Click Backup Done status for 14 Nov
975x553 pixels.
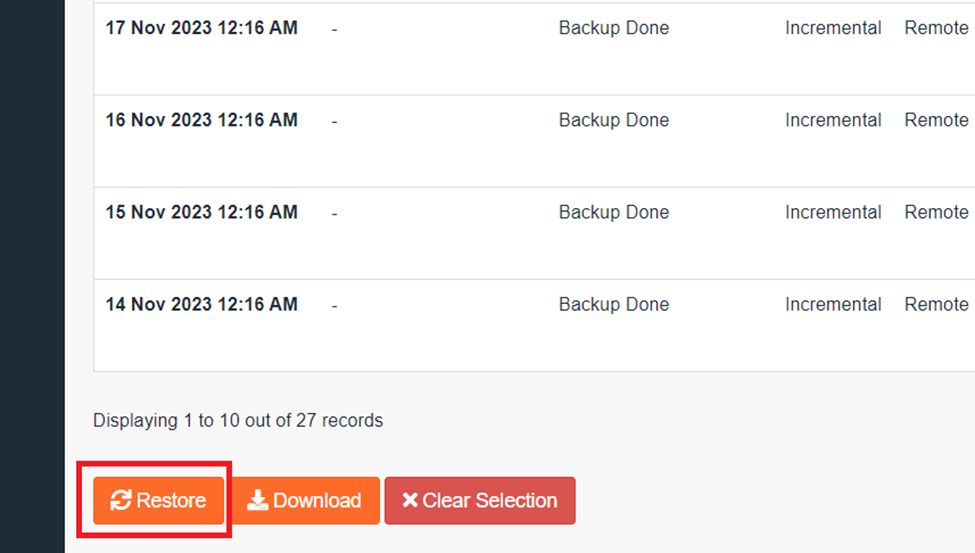613,304
